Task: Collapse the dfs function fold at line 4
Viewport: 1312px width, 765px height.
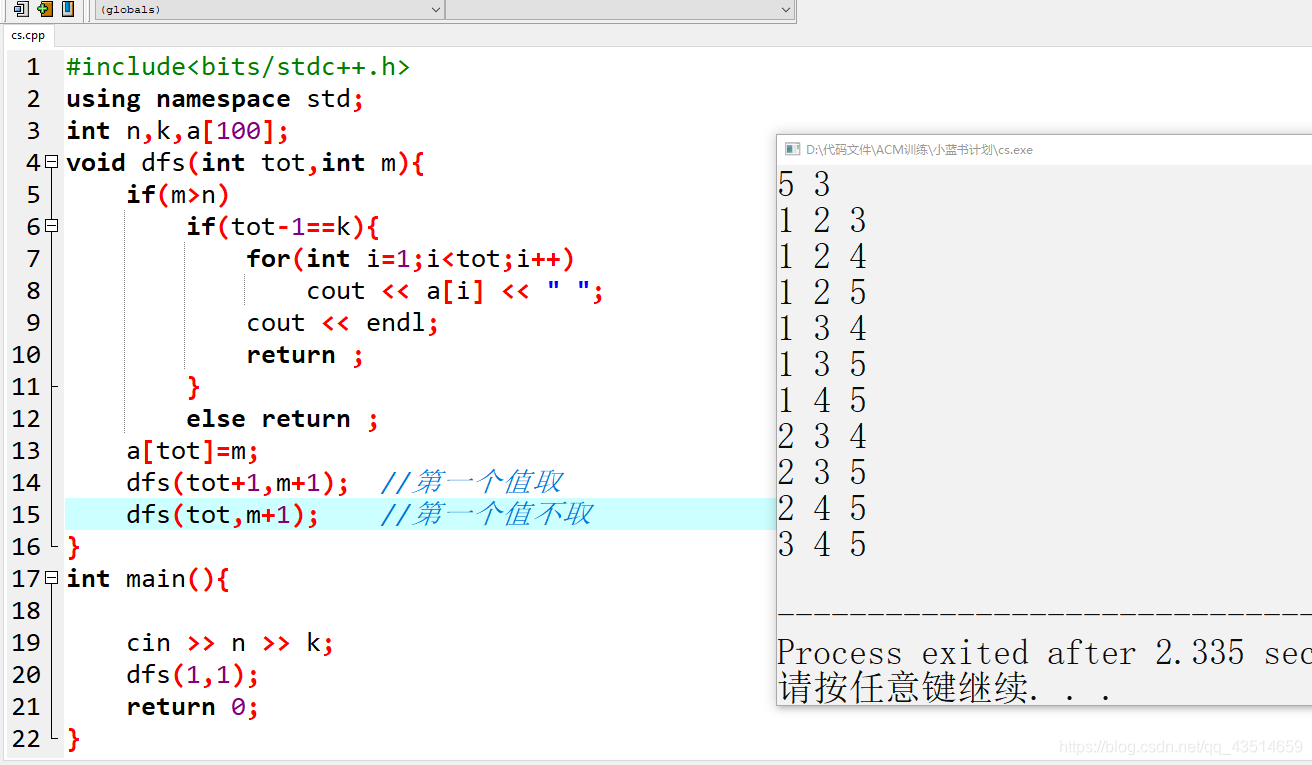Action: tap(52, 162)
